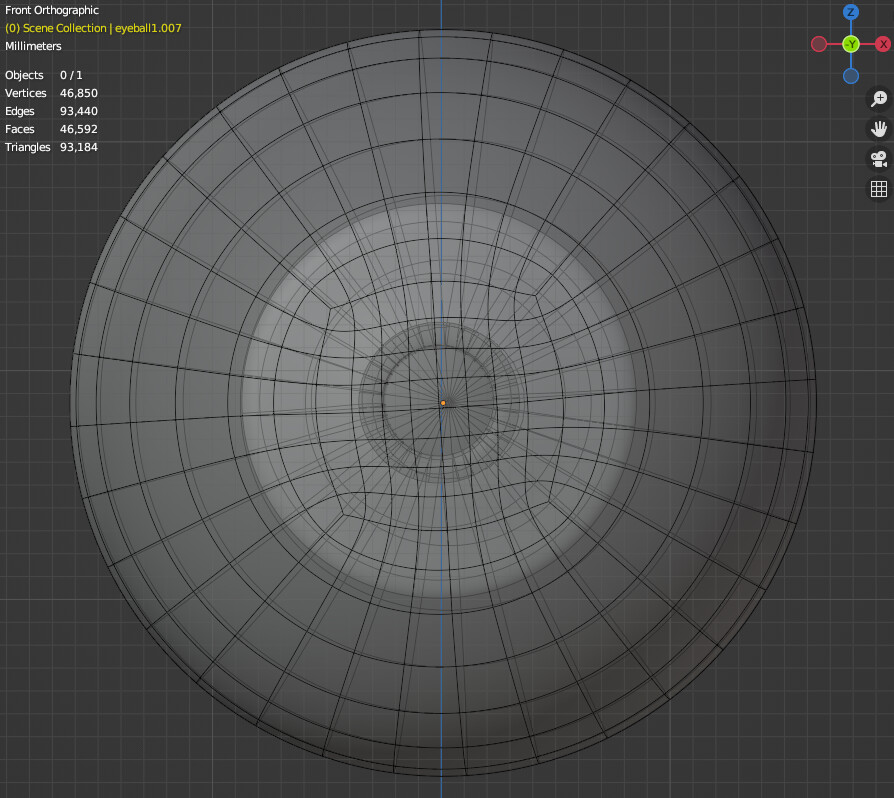Click the Millimeters unit label
Screen dimensions: 894x798
(x=33, y=46)
